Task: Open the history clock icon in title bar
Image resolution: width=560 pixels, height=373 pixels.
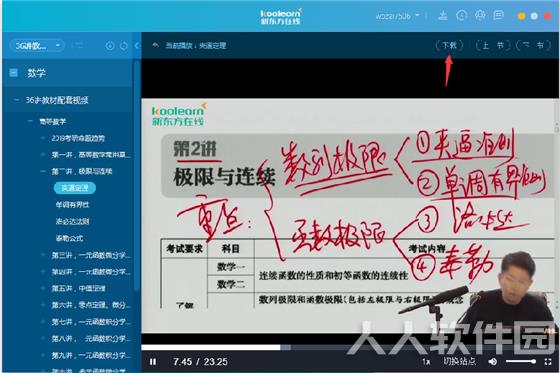Action: pos(461,16)
